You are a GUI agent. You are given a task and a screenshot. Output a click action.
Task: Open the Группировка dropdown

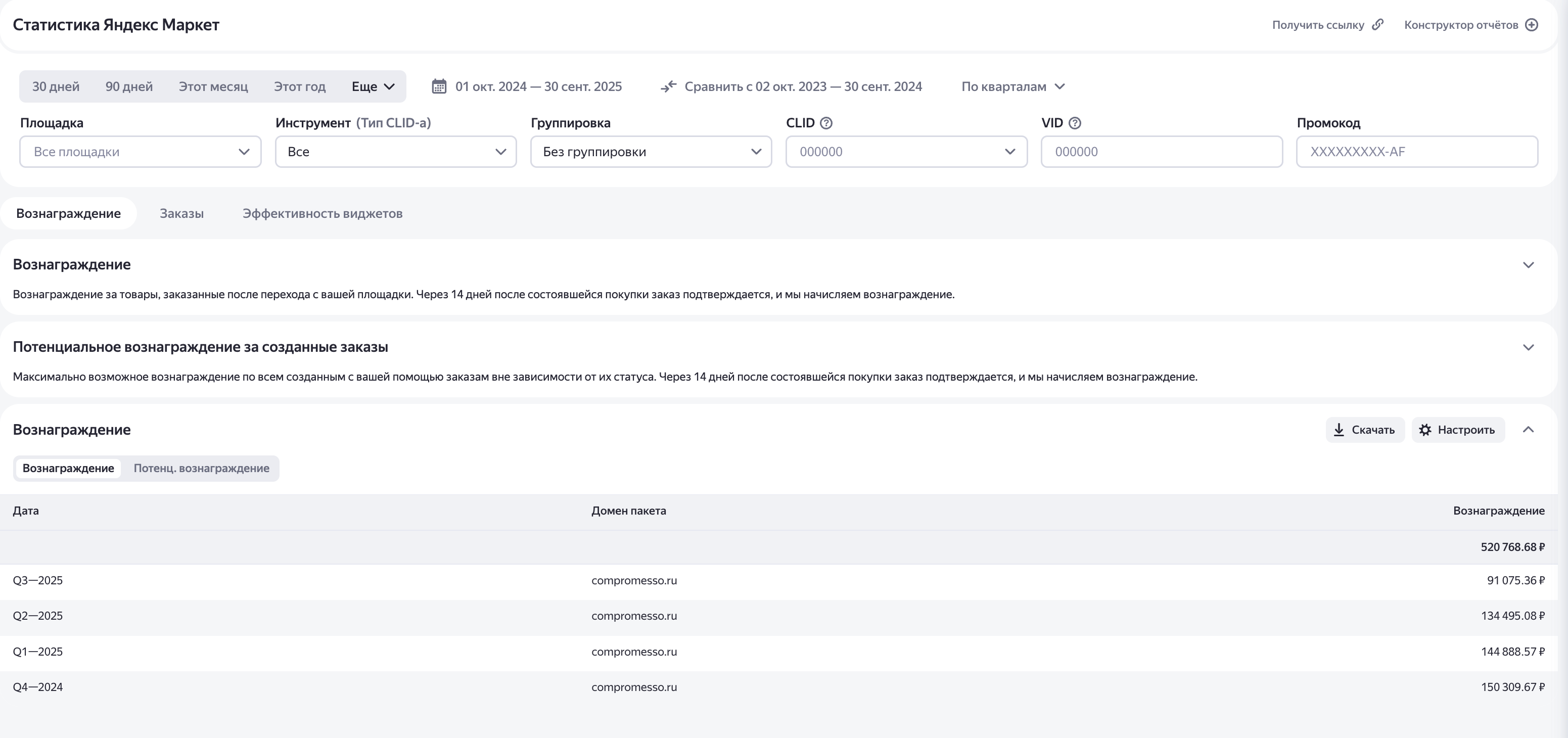651,152
